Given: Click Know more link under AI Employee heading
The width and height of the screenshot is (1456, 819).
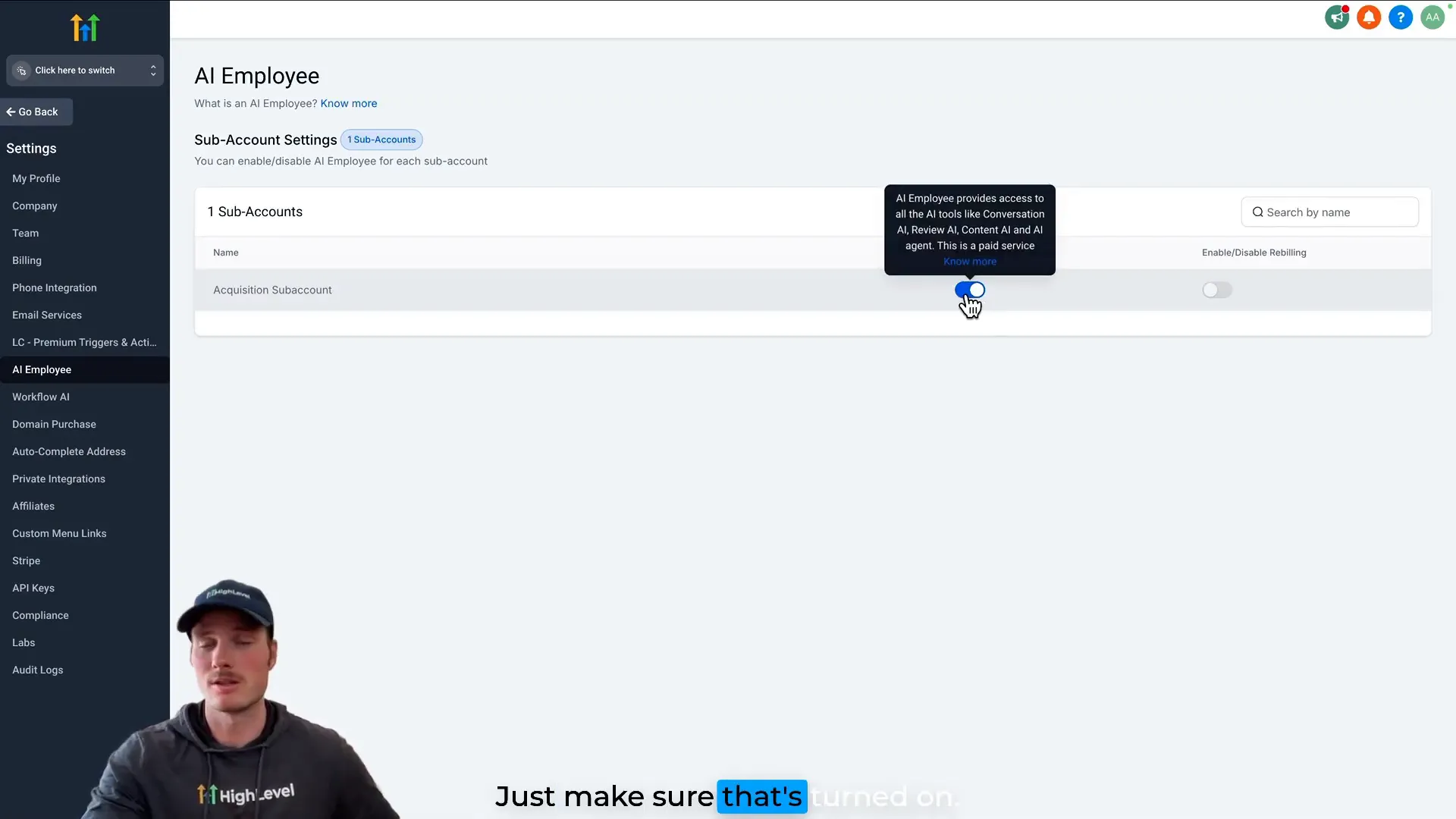Looking at the screenshot, I should pos(348,103).
